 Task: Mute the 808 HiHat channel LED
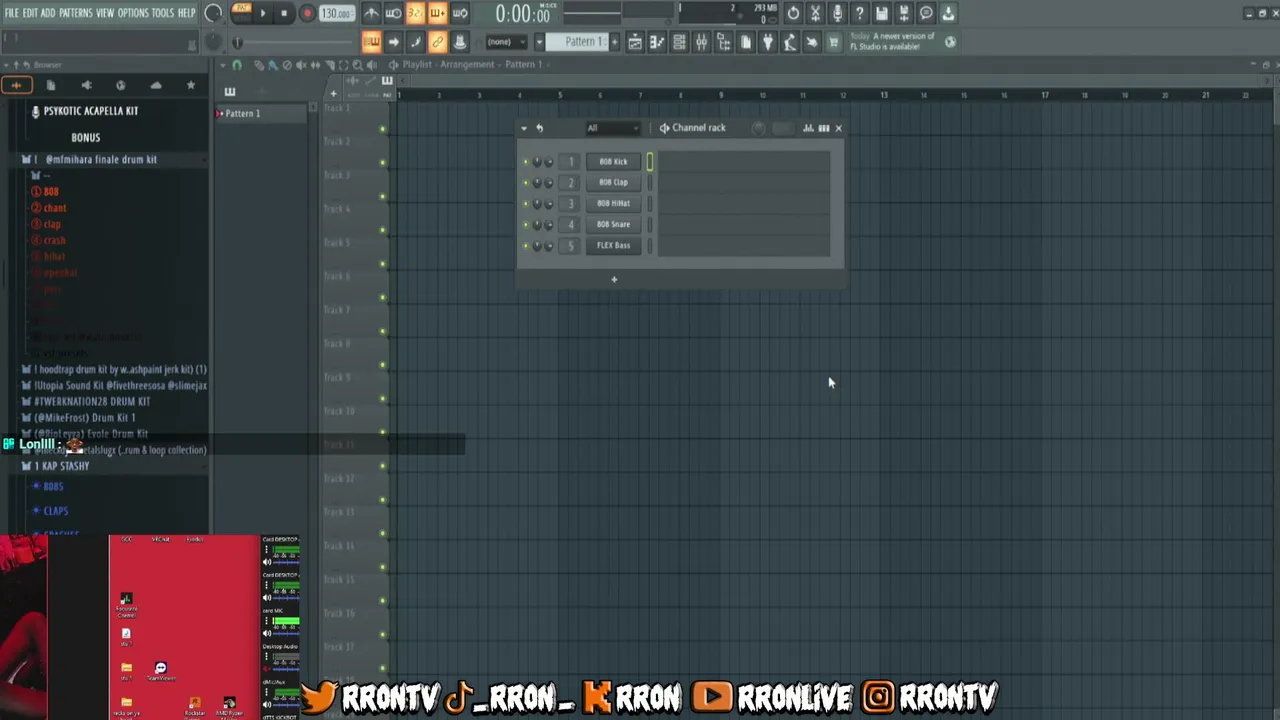click(x=526, y=203)
